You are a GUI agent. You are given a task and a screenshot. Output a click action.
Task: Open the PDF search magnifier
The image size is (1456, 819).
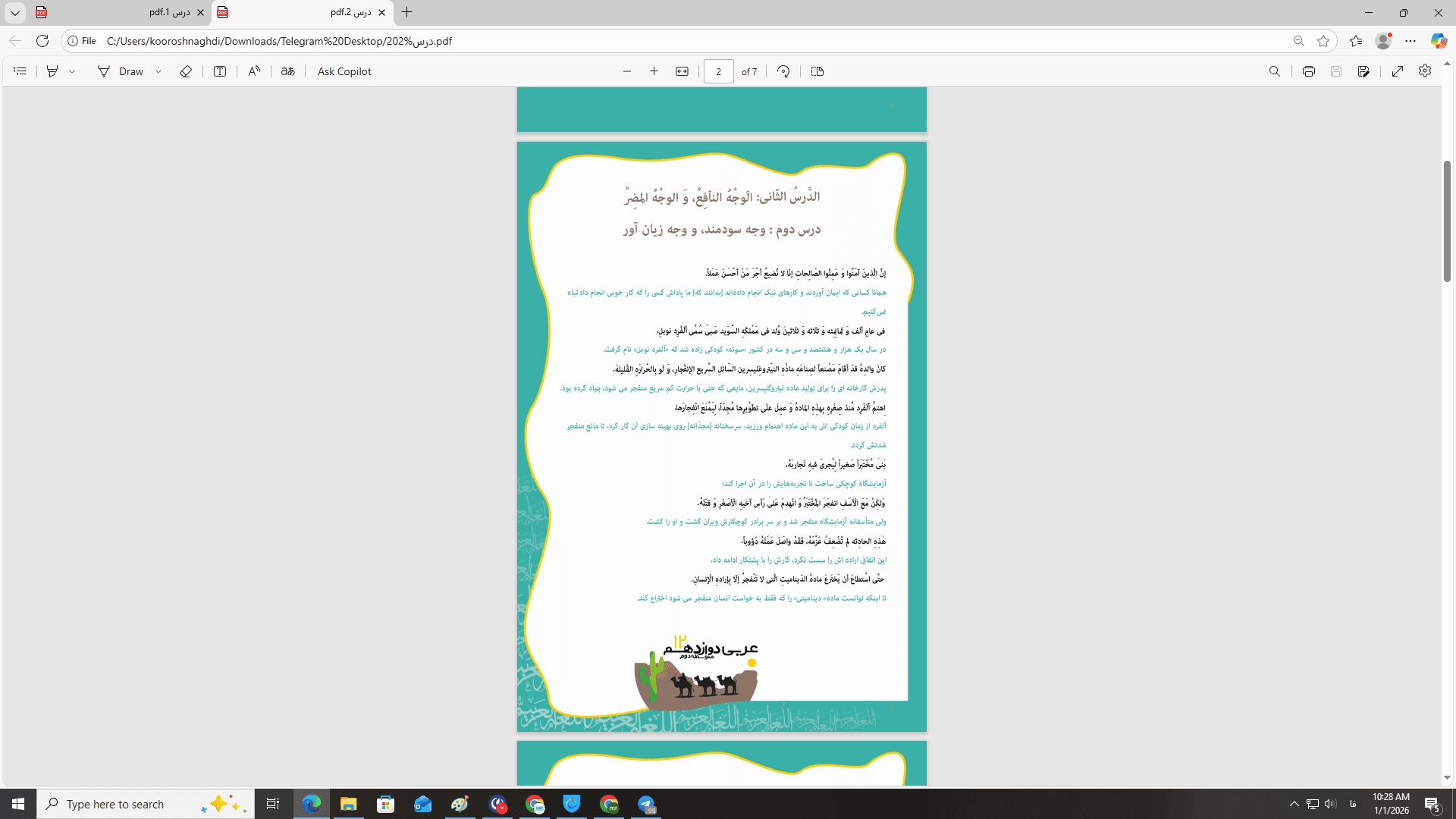(x=1274, y=71)
